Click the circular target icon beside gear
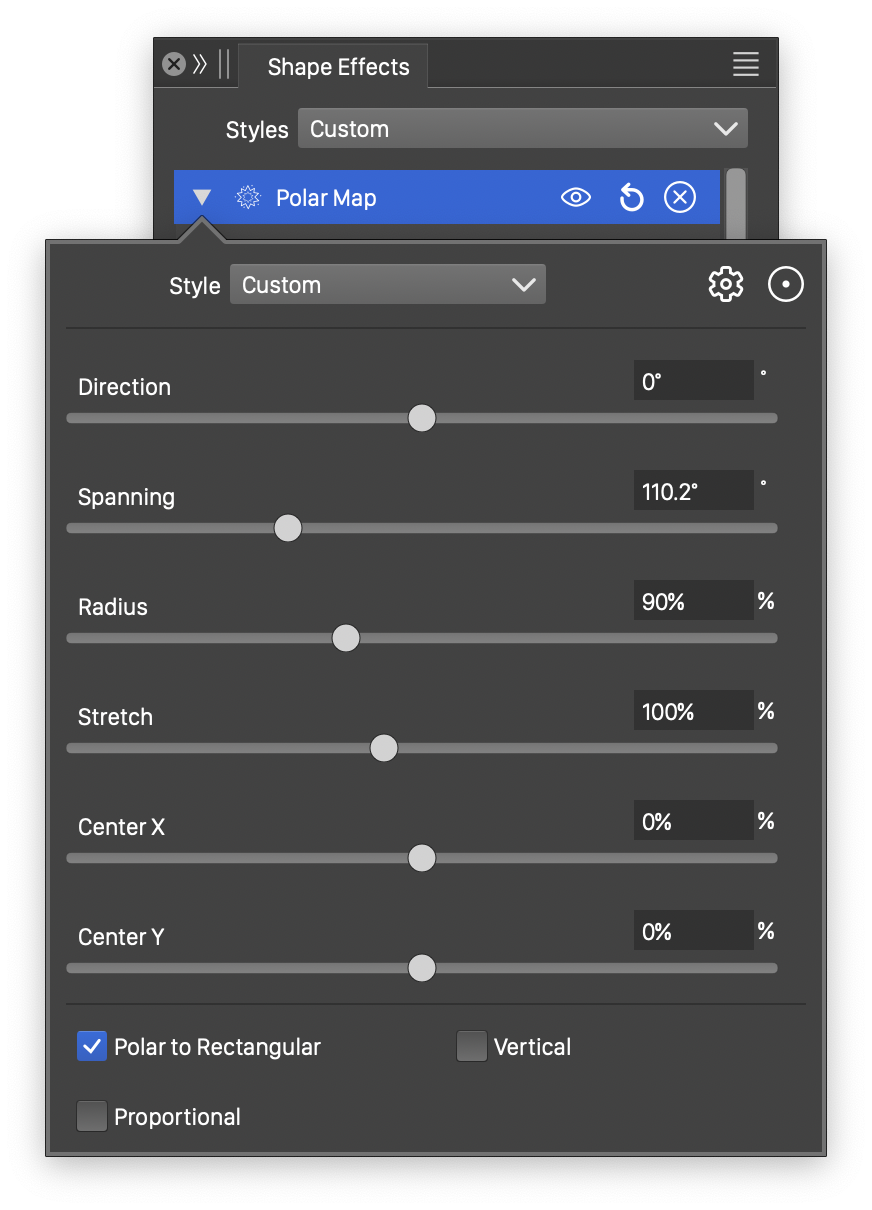 [786, 285]
